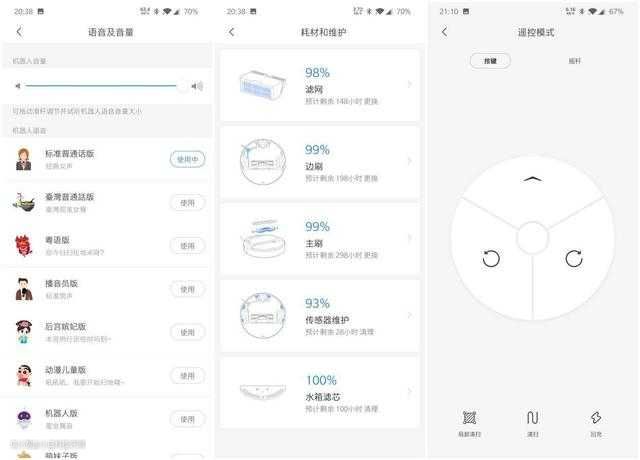Screen dimensions: 640x460
Task: Select 使用 for 机器人版 voice pack
Action: pos(187,419)
